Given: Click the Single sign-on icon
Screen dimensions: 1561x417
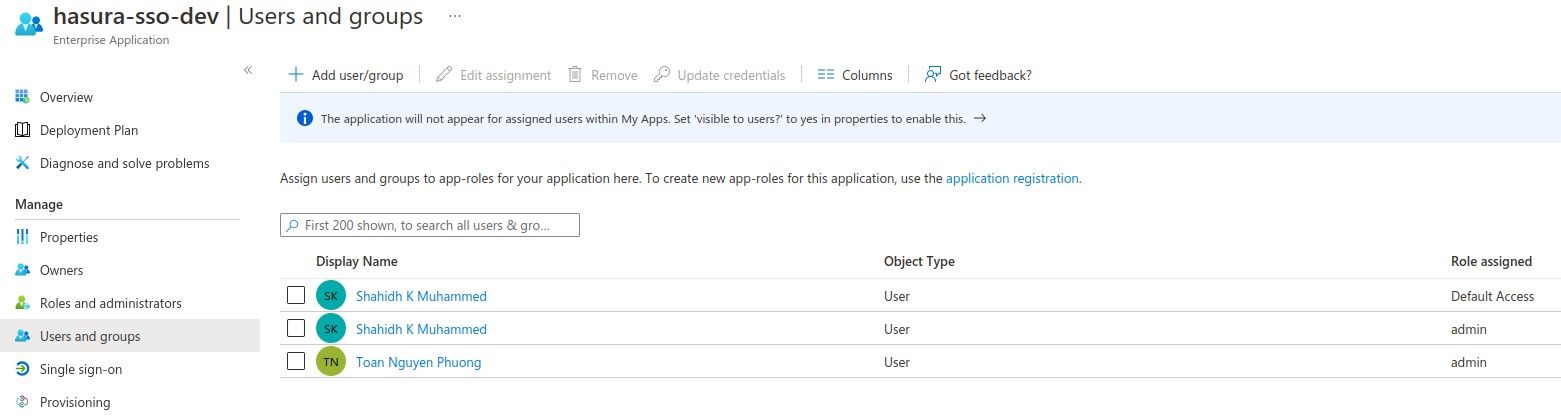Looking at the screenshot, I should coord(22,369).
